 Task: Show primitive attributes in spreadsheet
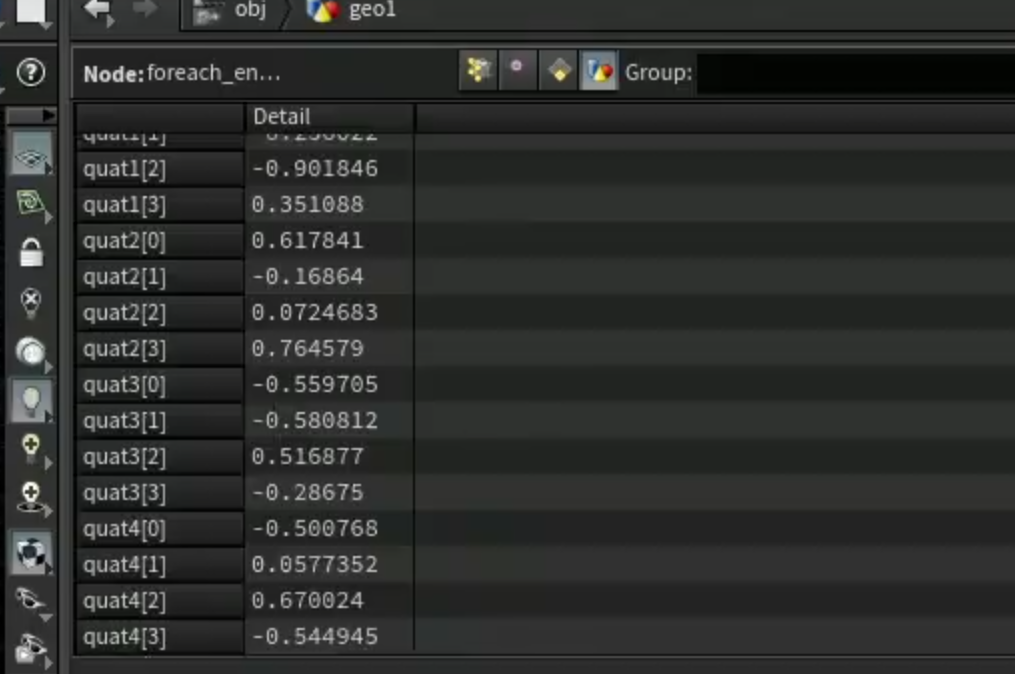559,71
